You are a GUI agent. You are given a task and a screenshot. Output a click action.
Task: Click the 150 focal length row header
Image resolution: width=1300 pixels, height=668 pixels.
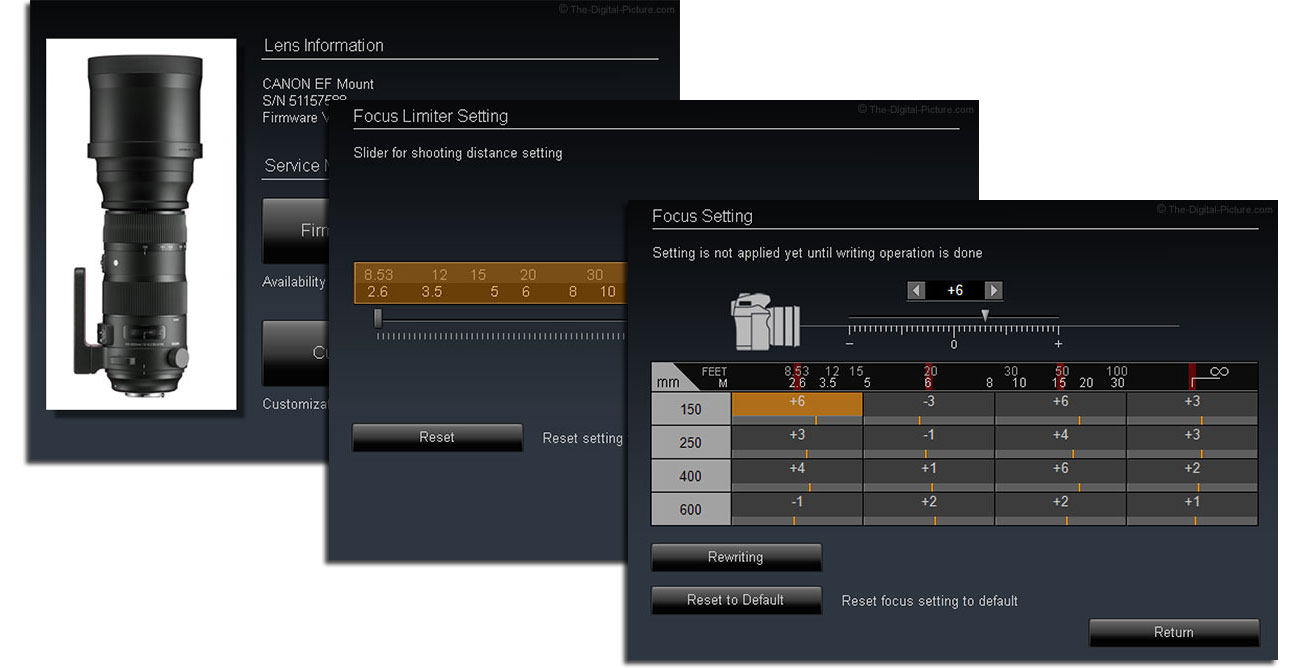click(691, 409)
